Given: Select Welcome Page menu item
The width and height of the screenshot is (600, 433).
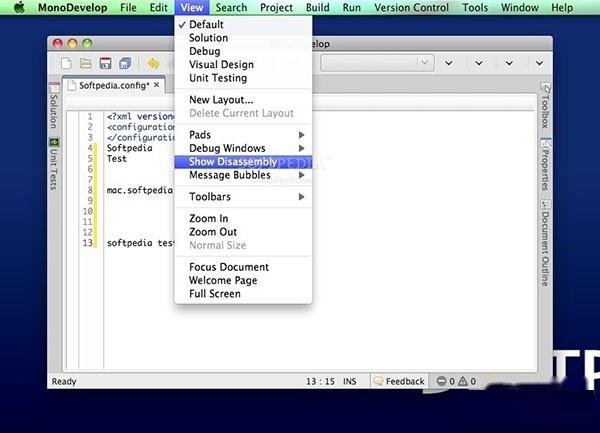Looking at the screenshot, I should 243,280.
